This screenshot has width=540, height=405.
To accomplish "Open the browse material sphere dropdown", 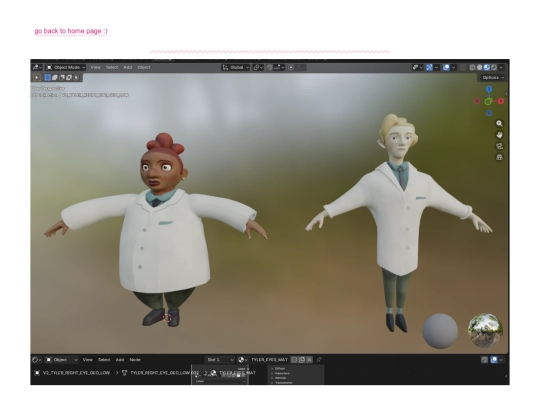I will coord(242,360).
